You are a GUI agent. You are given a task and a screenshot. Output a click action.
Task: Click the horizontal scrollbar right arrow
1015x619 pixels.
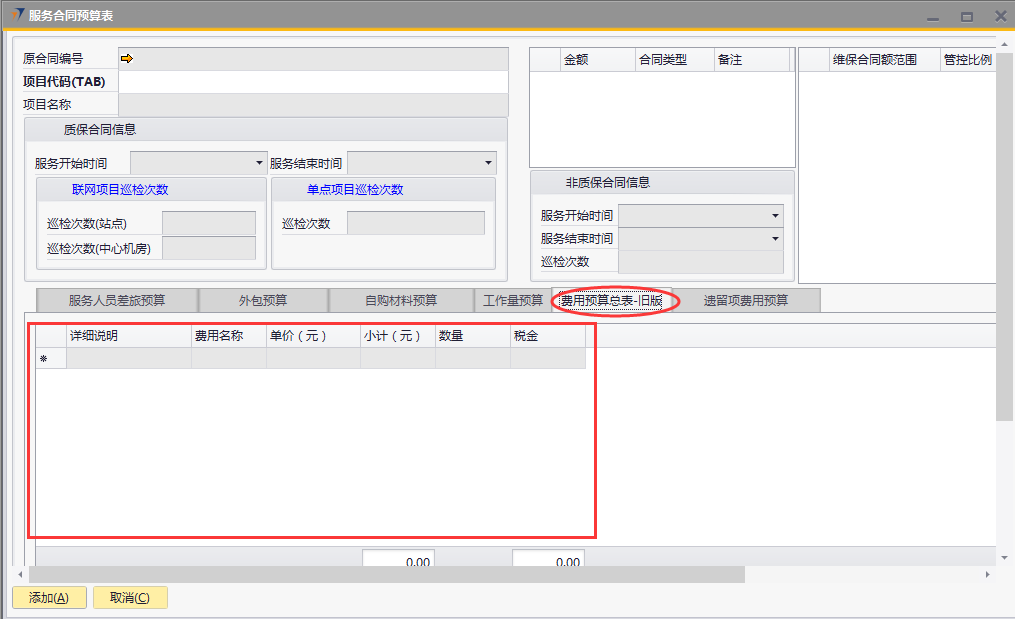coord(988,575)
